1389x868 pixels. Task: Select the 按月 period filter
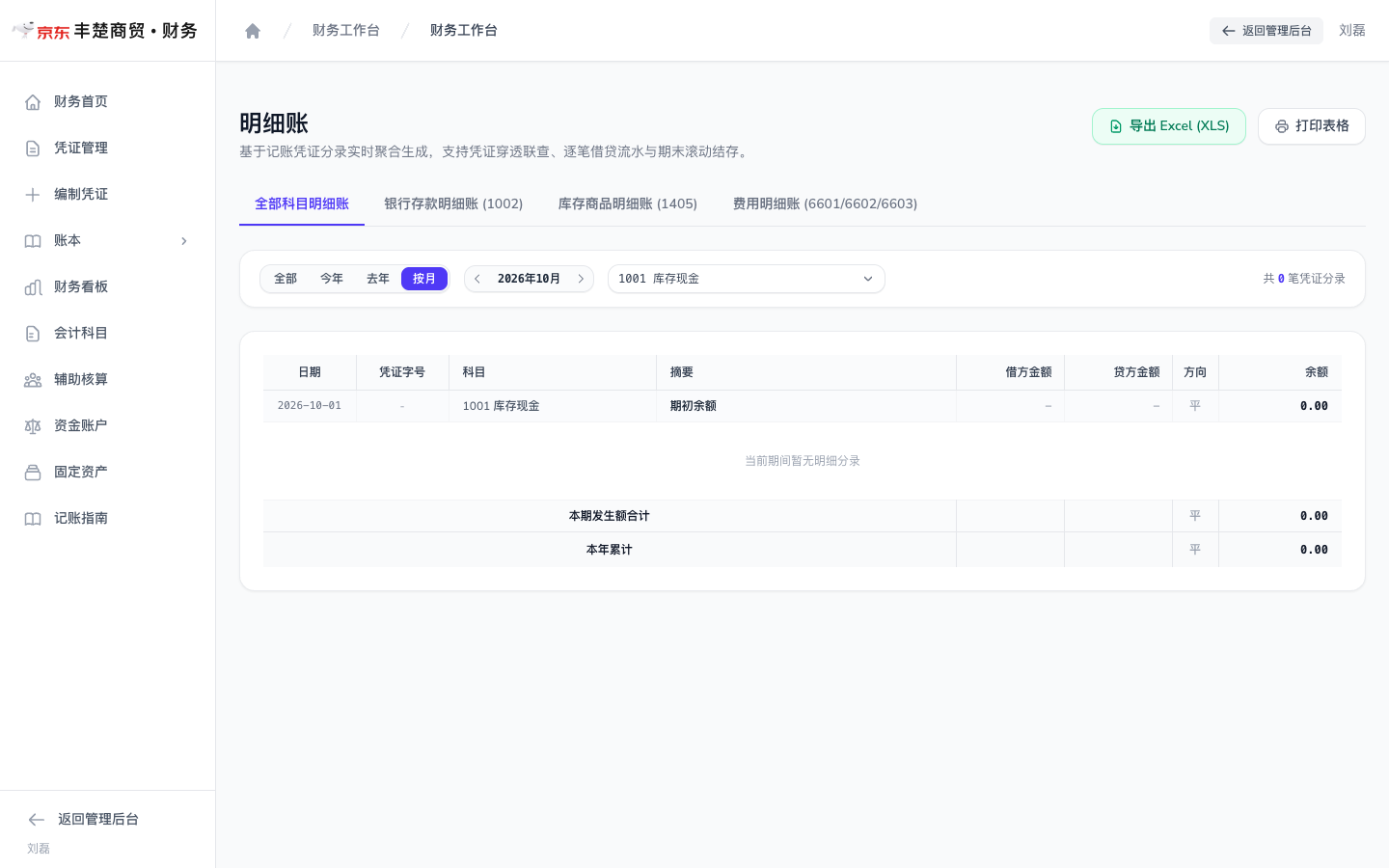[x=424, y=279]
